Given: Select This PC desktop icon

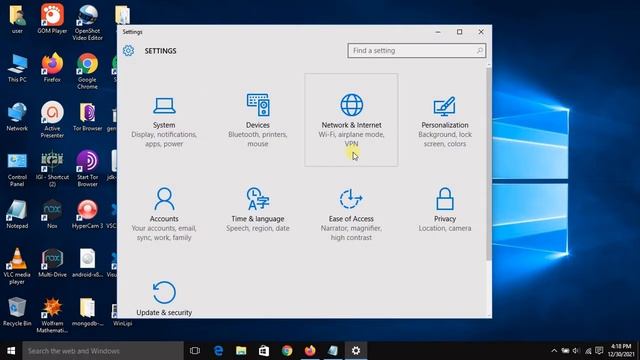Looking at the screenshot, I should click(x=17, y=68).
